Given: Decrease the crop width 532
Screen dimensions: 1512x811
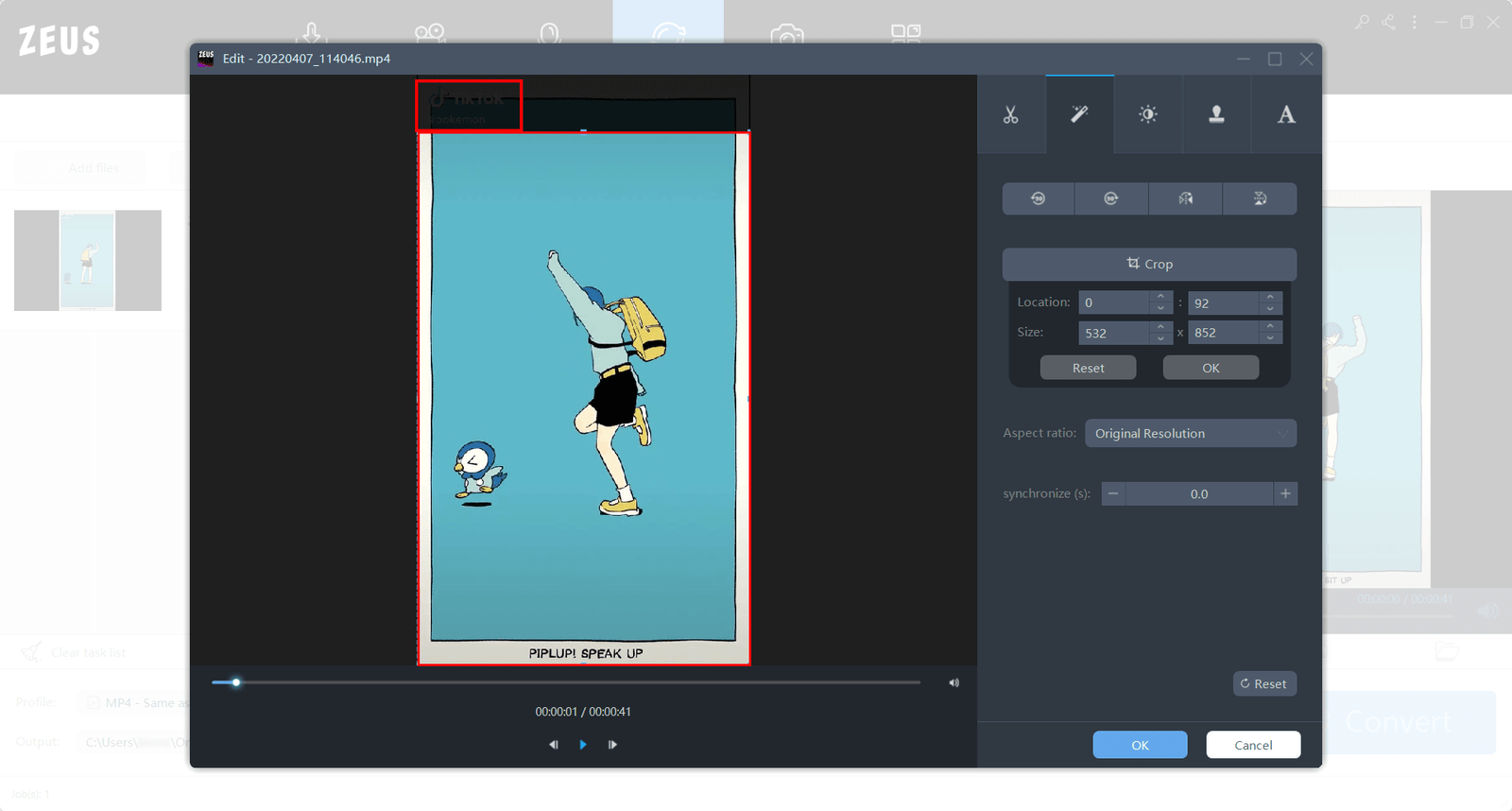Looking at the screenshot, I should tap(1160, 338).
